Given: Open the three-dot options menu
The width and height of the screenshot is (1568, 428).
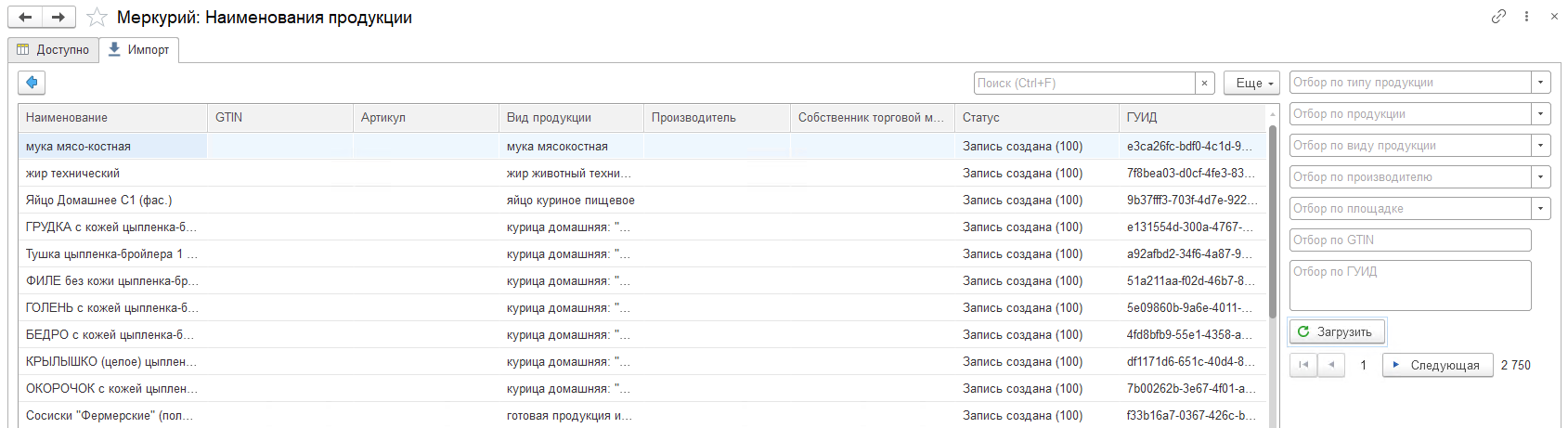Looking at the screenshot, I should (x=1526, y=17).
